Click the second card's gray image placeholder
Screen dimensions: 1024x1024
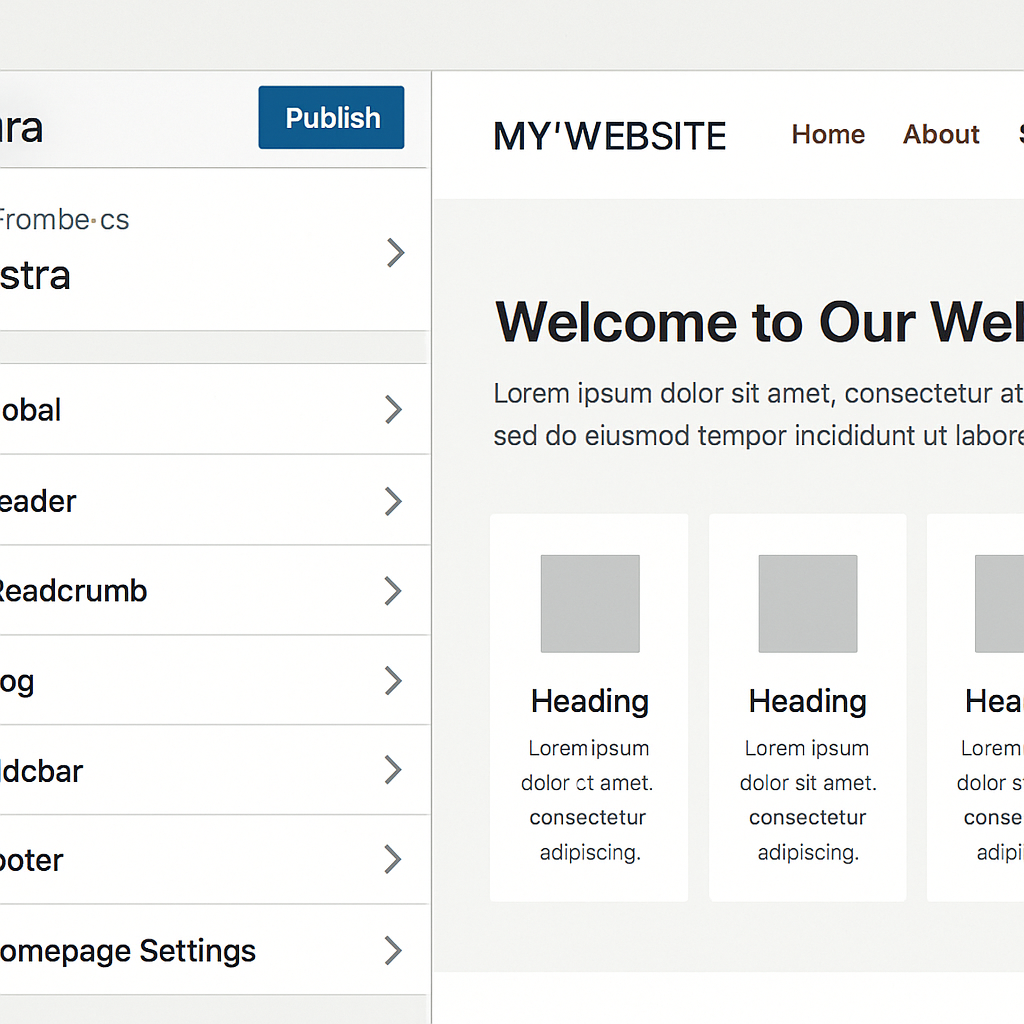tap(808, 603)
